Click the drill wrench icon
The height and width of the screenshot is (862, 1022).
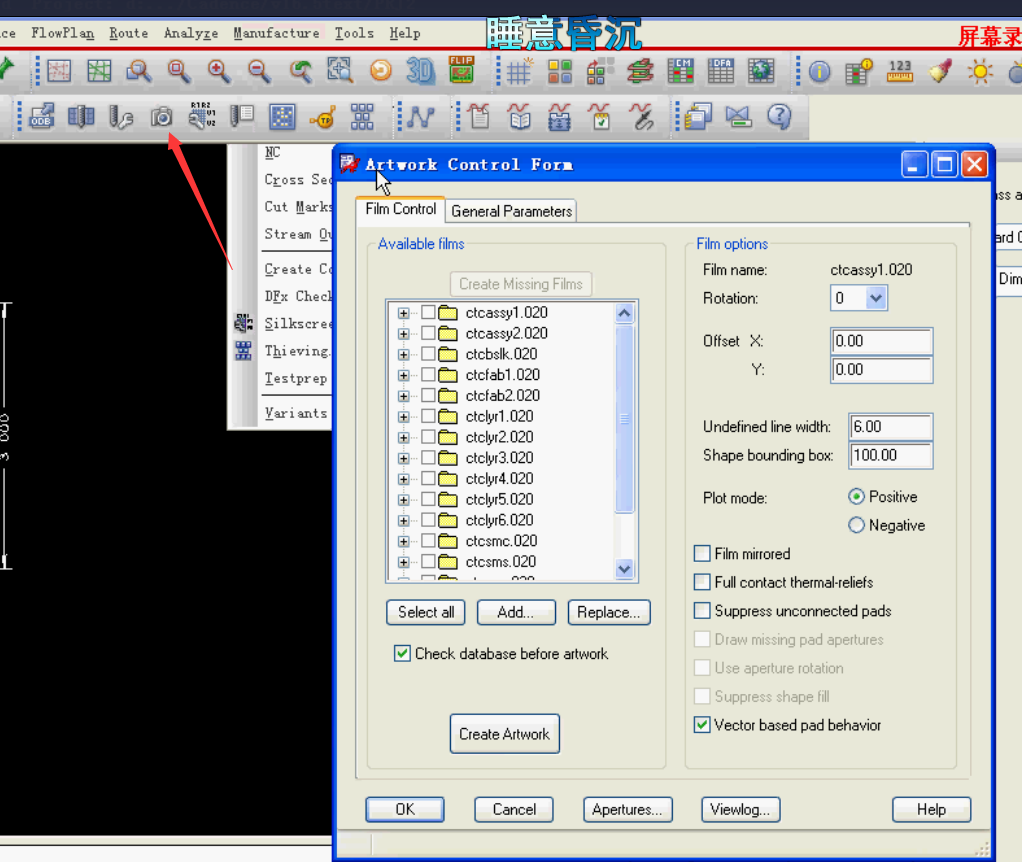pos(121,117)
